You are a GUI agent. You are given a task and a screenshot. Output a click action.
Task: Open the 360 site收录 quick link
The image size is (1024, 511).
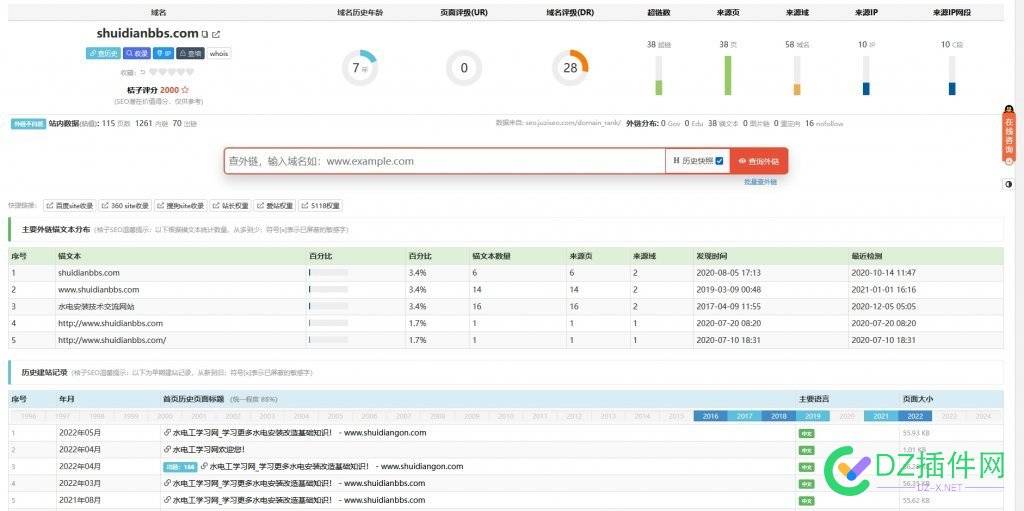pyautogui.click(x=125, y=206)
